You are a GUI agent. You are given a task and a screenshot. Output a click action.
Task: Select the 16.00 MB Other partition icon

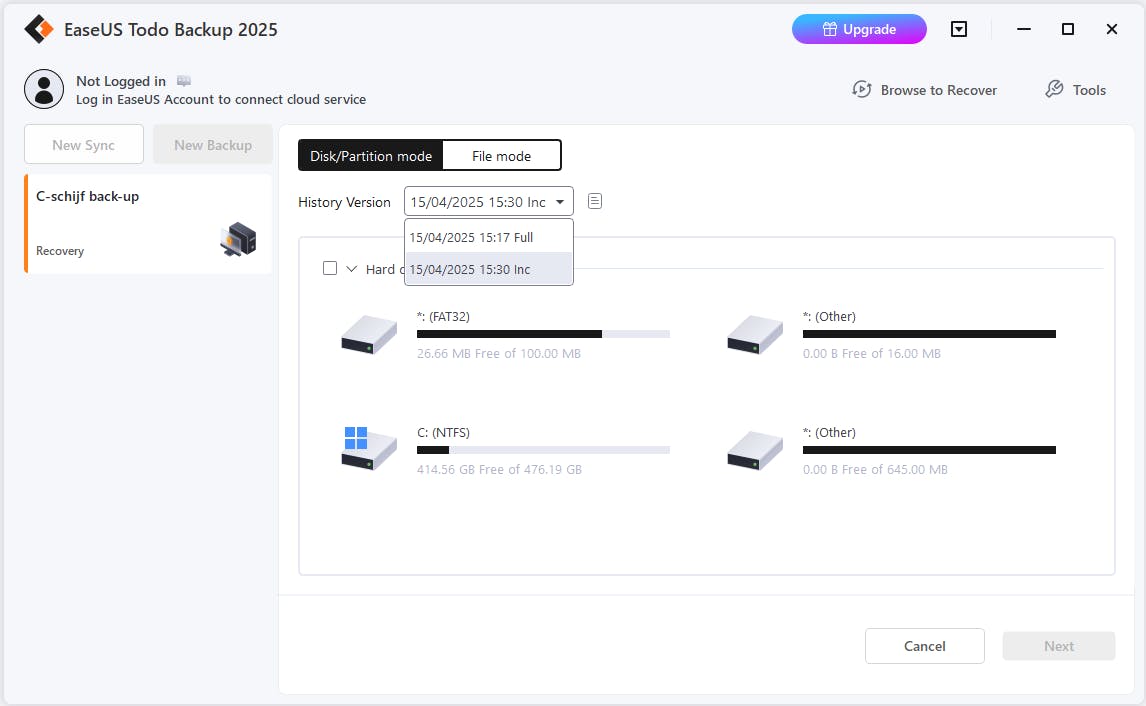[755, 335]
